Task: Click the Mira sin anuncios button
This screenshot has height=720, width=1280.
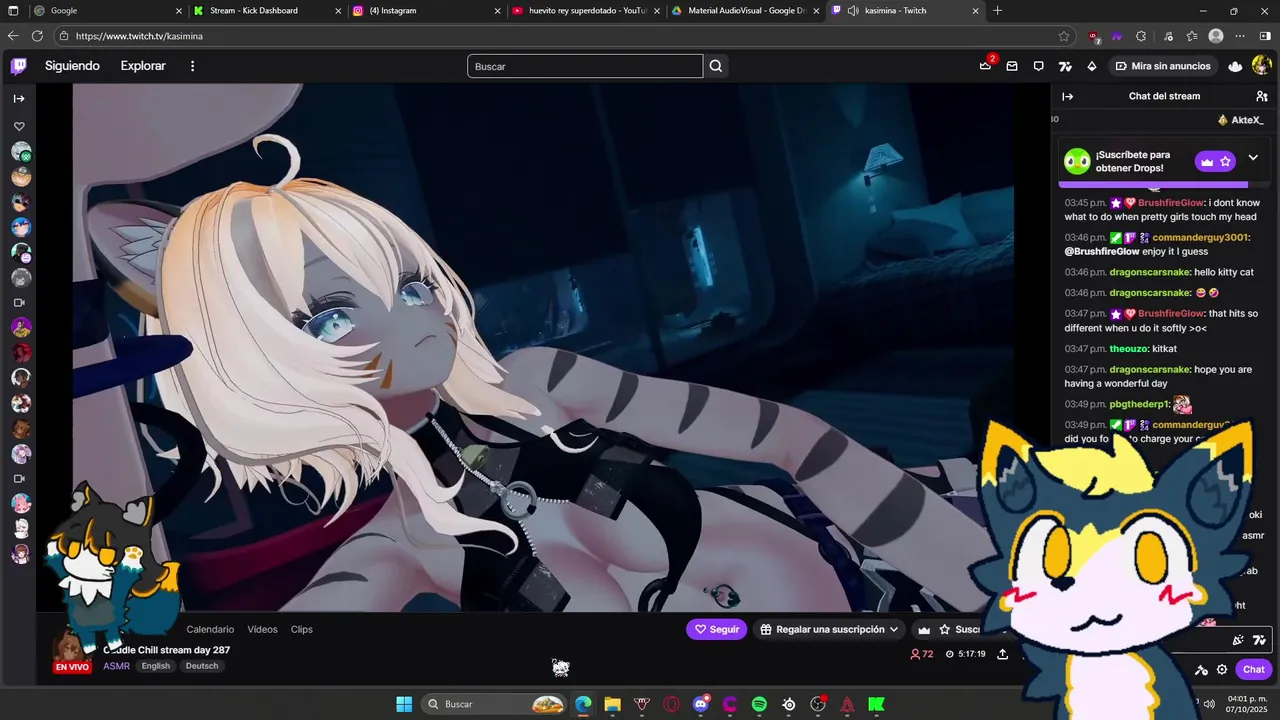Action: coord(1163,66)
